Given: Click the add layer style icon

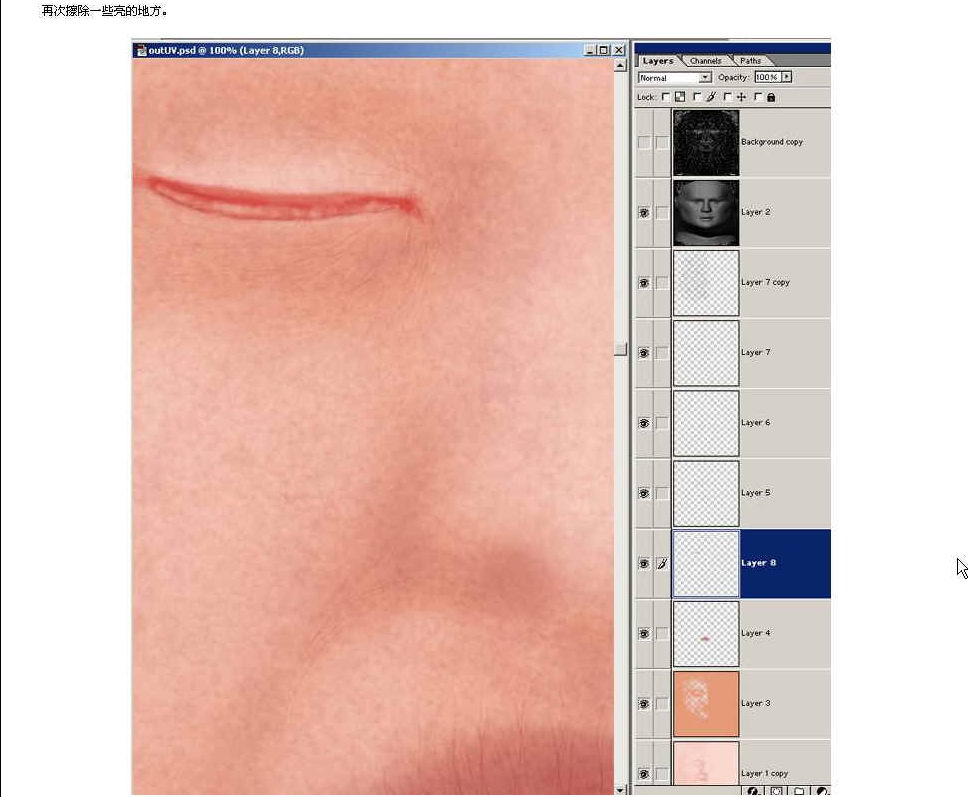Looking at the screenshot, I should pos(753,791).
